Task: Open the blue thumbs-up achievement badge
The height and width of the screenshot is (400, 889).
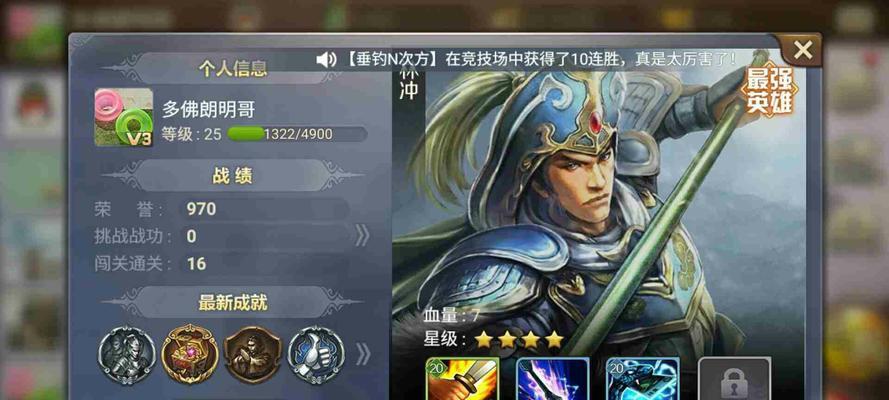Action: click(316, 355)
